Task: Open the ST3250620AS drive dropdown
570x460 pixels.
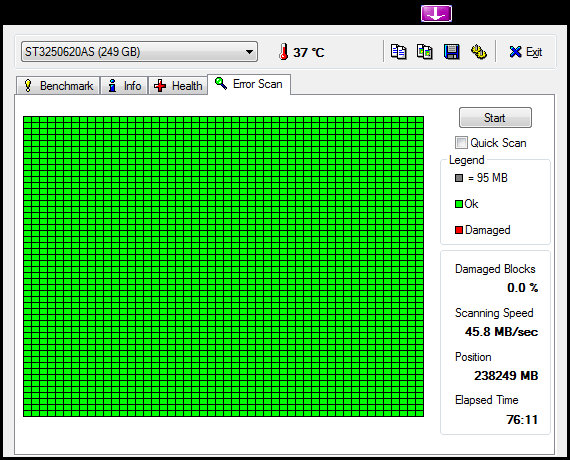Action: click(x=139, y=52)
